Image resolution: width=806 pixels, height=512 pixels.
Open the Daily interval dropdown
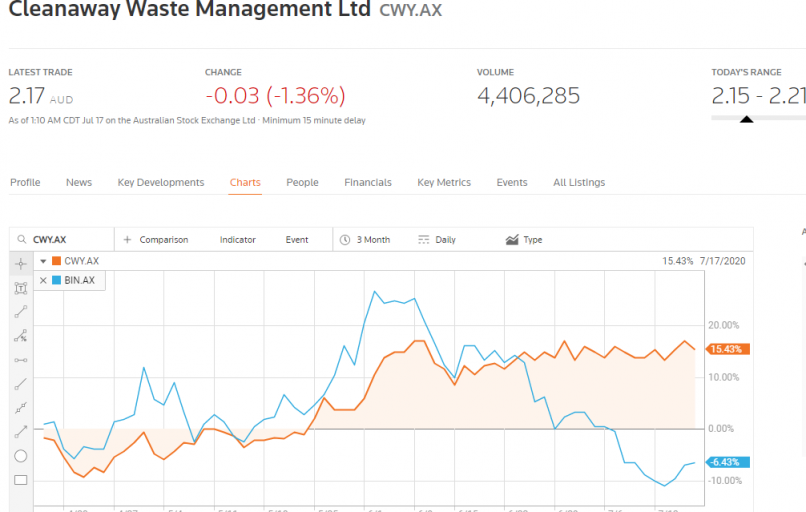[x=436, y=240]
